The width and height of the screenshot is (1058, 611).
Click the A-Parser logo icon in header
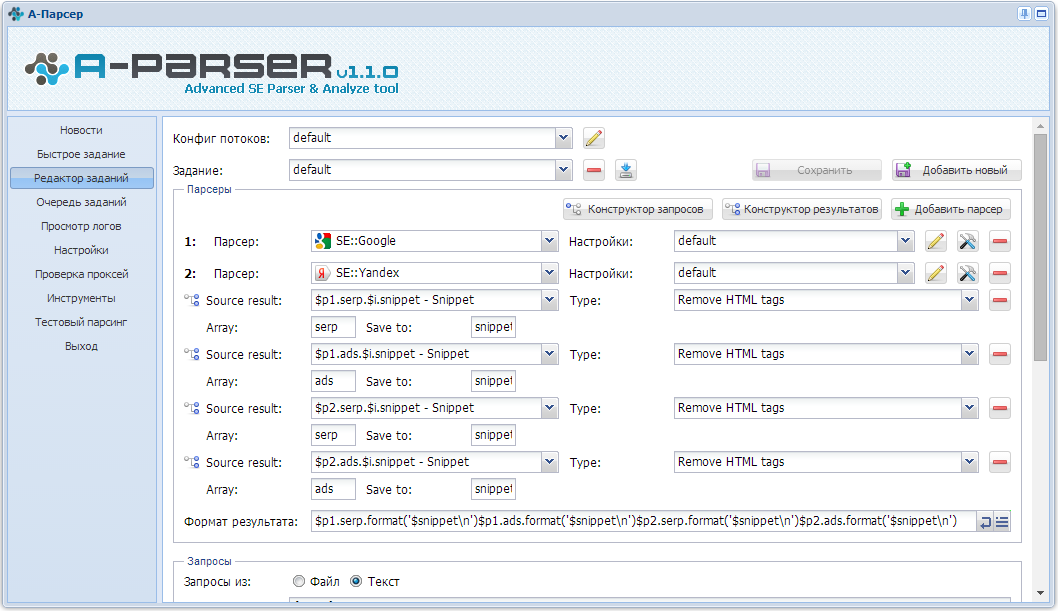point(47,69)
